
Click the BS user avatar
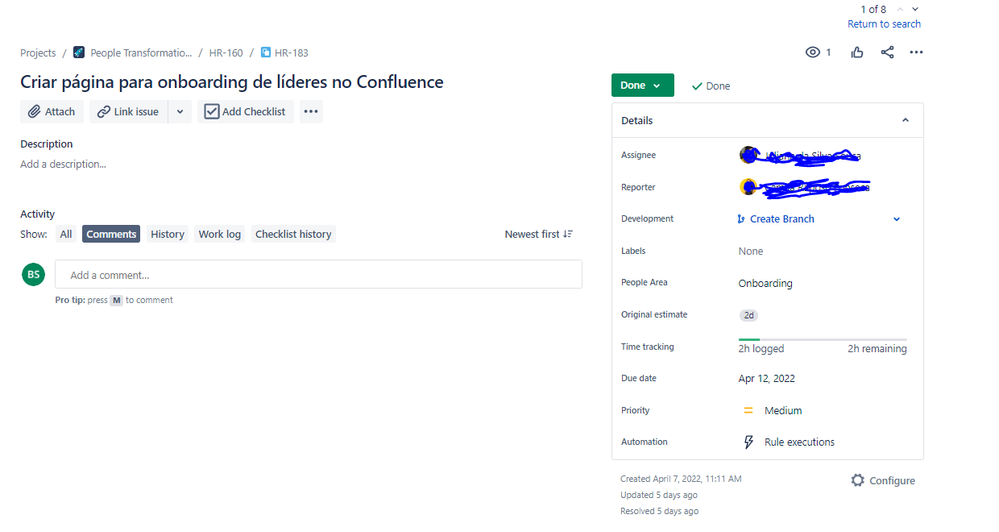[x=33, y=275]
